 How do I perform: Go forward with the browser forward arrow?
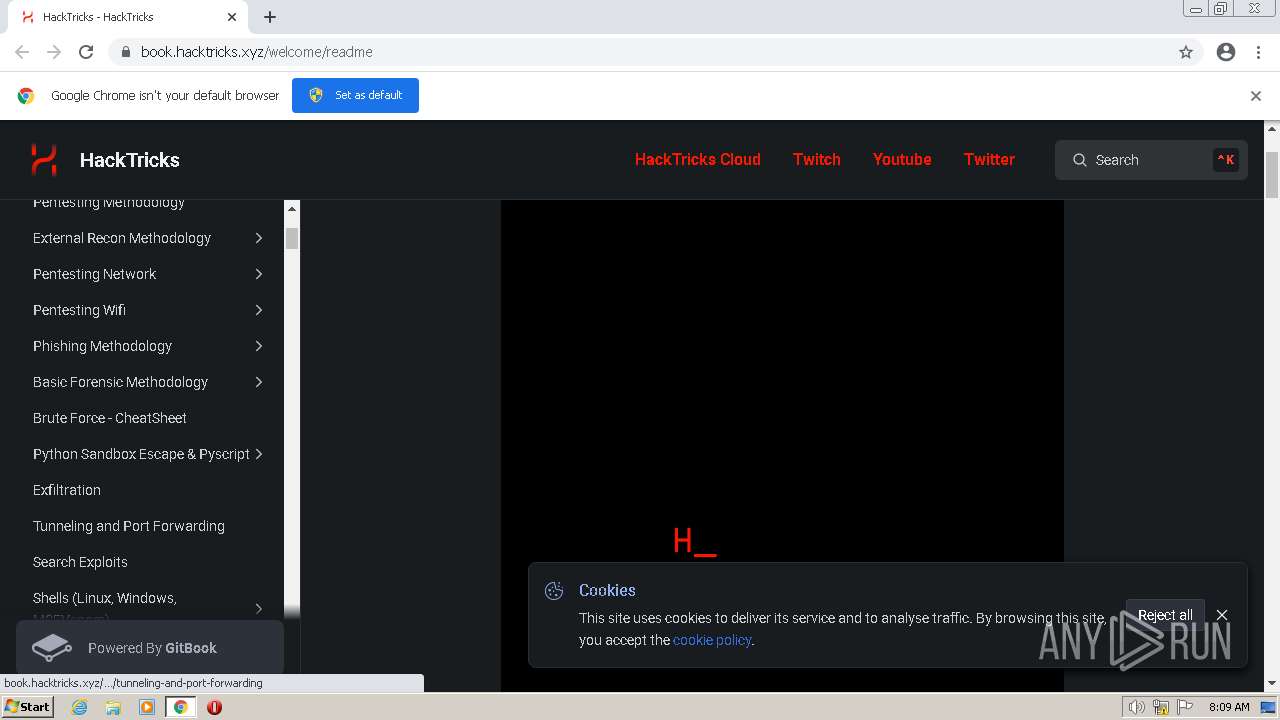[54, 52]
